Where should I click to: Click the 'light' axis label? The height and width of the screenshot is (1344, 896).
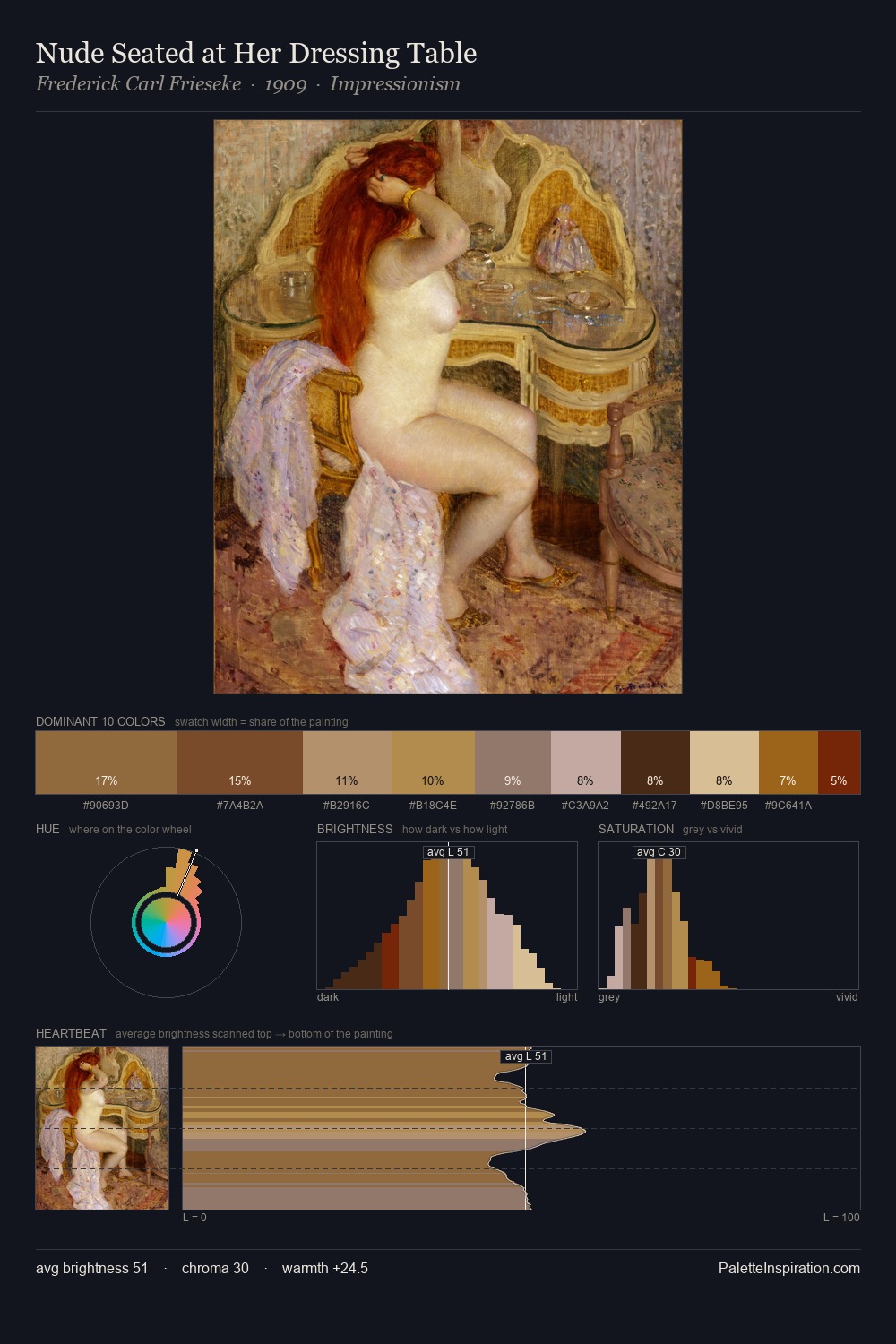point(566,997)
